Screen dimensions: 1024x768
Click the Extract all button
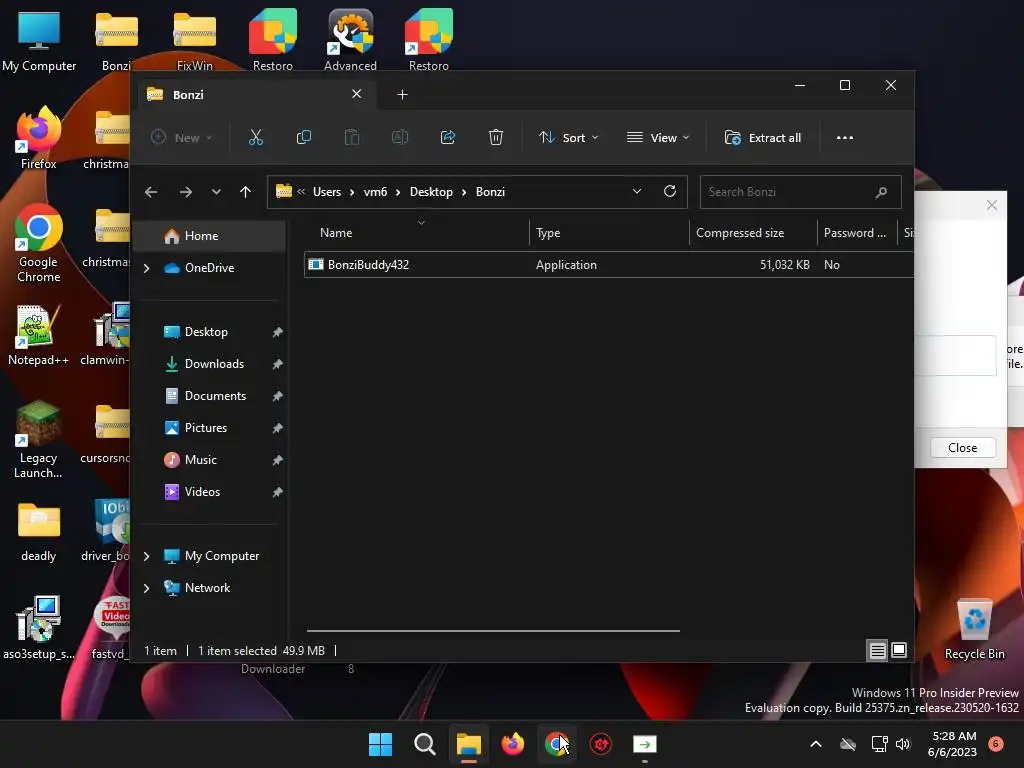pos(763,138)
